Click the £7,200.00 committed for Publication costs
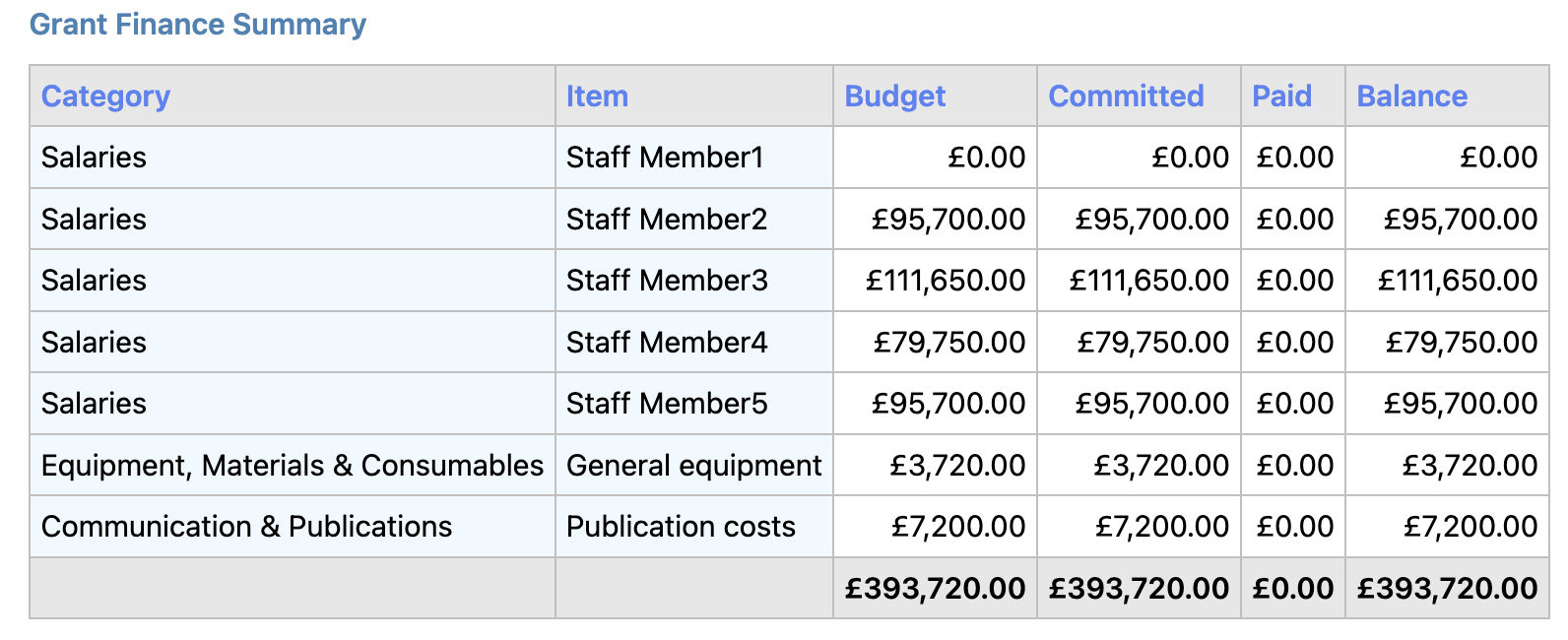Screen dimensions: 1568x640 (x=1162, y=527)
